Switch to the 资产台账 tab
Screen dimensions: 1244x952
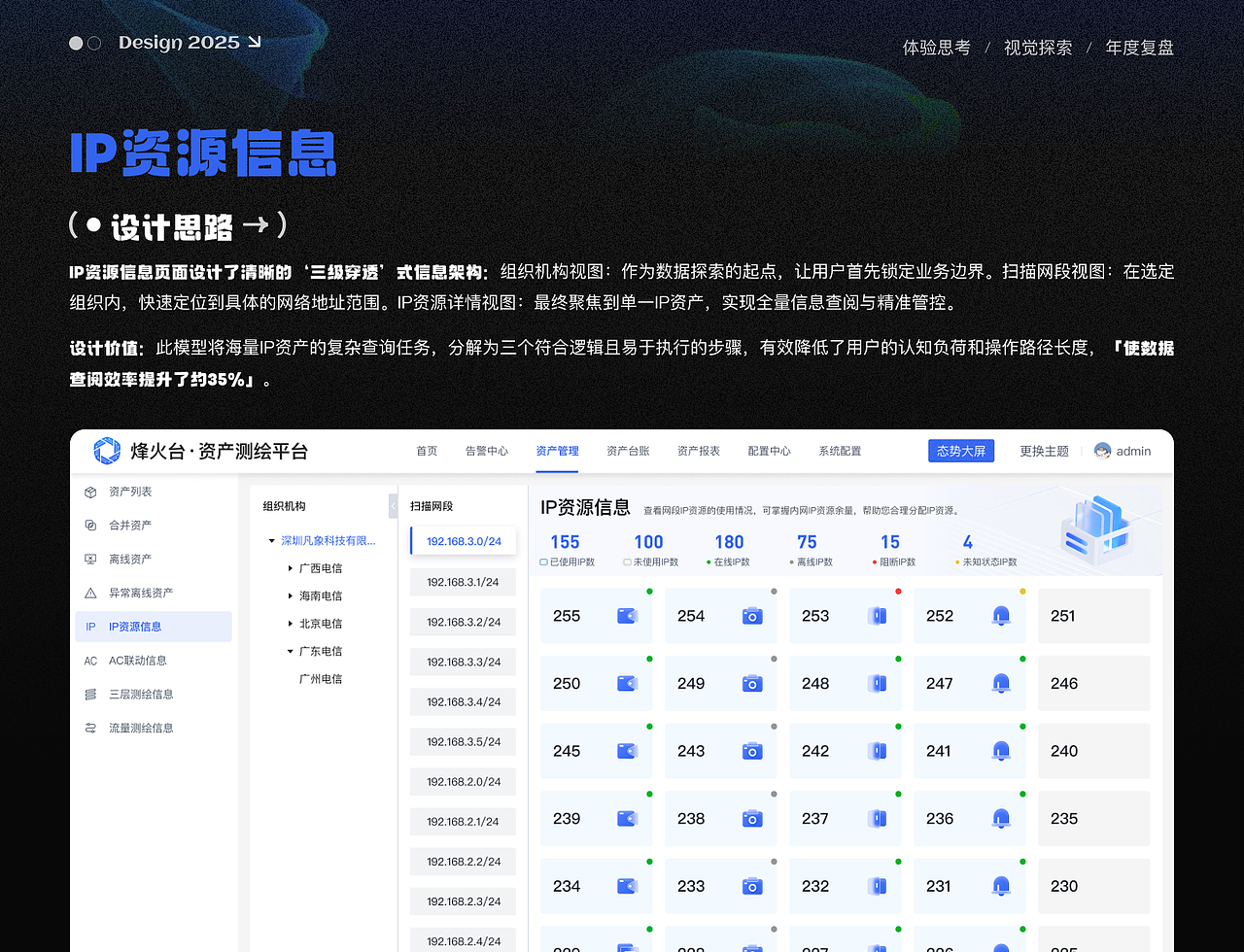(628, 451)
